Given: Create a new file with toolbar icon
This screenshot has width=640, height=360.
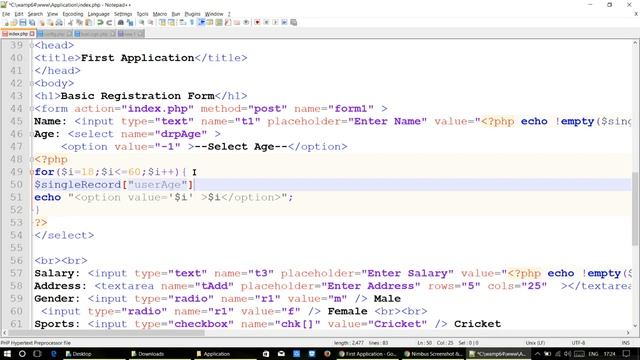Looking at the screenshot, I should pos(6,22).
